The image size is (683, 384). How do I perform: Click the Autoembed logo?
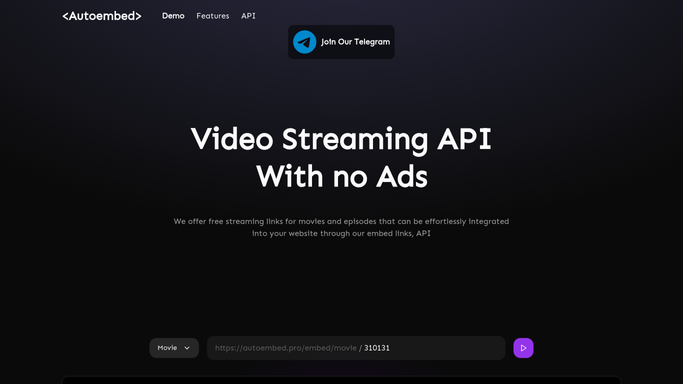pos(102,16)
